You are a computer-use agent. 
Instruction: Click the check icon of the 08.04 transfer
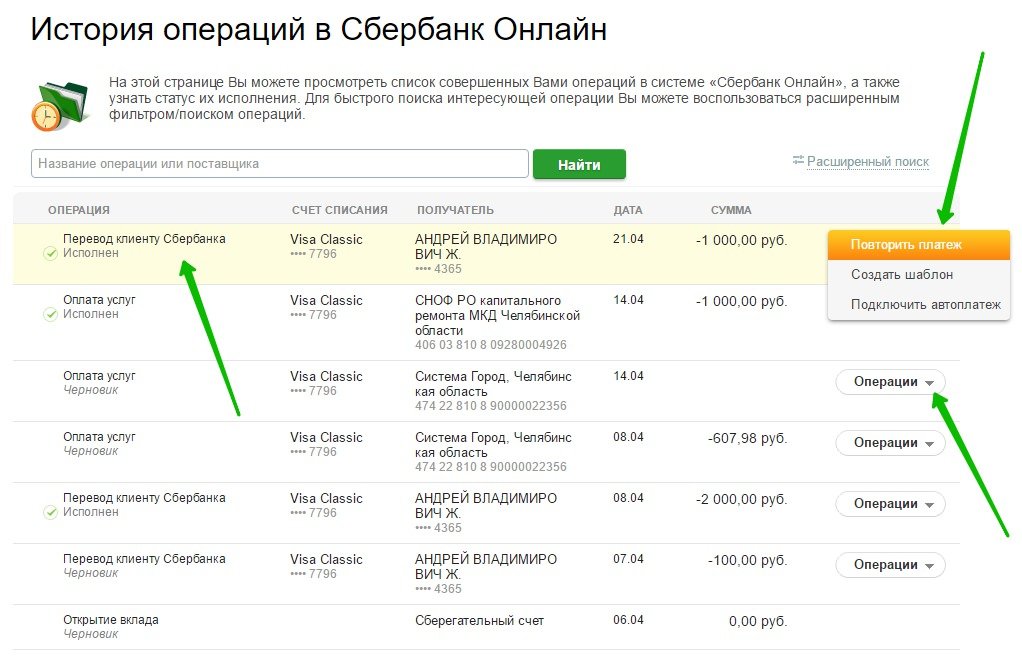pyautogui.click(x=50, y=512)
